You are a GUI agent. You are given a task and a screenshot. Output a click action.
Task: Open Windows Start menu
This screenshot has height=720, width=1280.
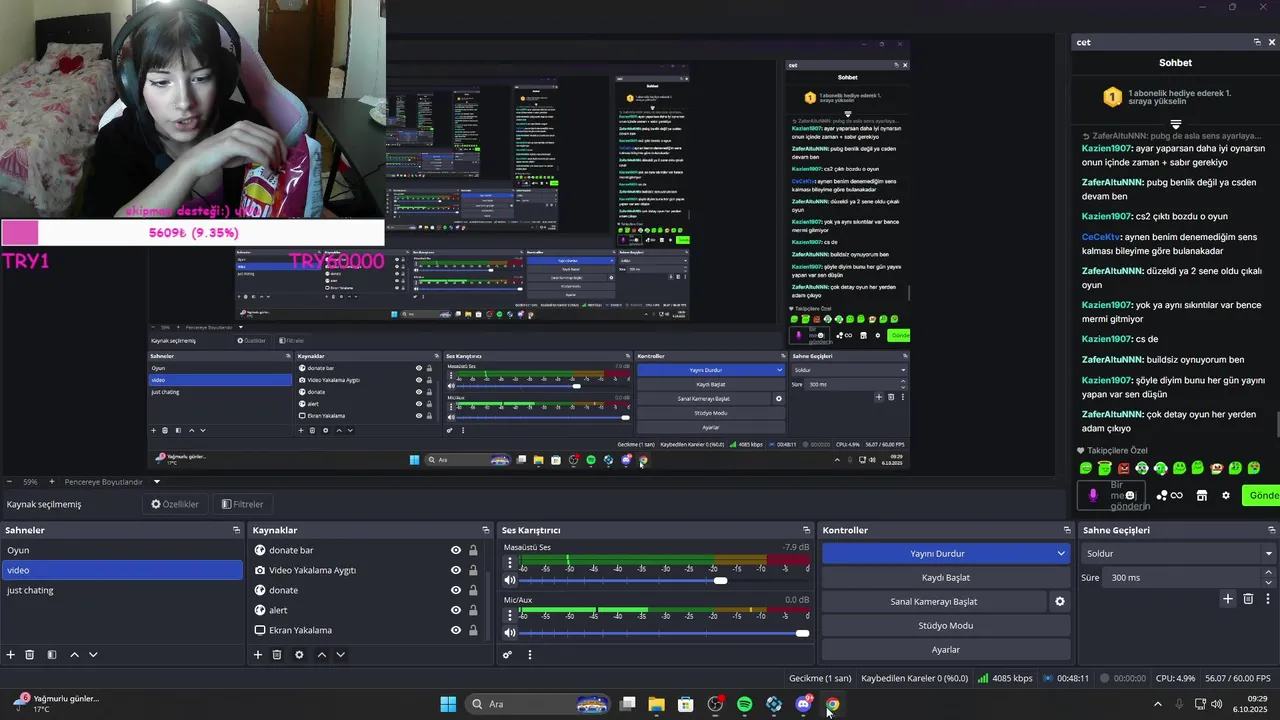click(448, 704)
